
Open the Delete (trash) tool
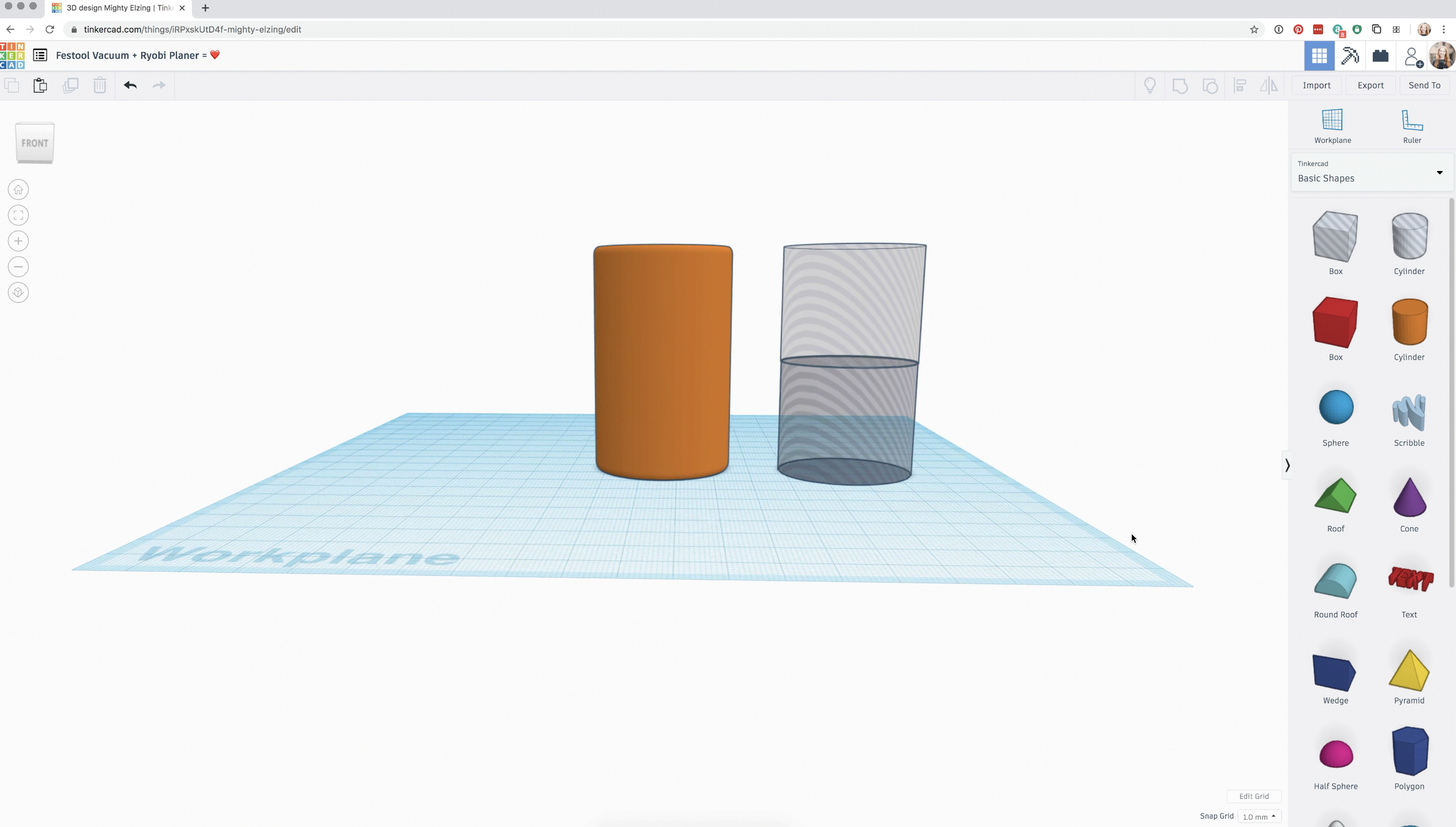(x=100, y=85)
